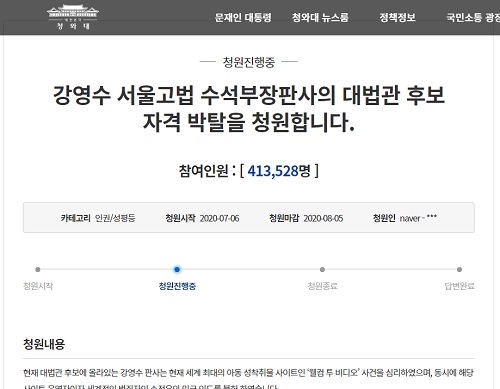
Task: Click the petition start date 2020-07-06
Action: [x=219, y=218]
